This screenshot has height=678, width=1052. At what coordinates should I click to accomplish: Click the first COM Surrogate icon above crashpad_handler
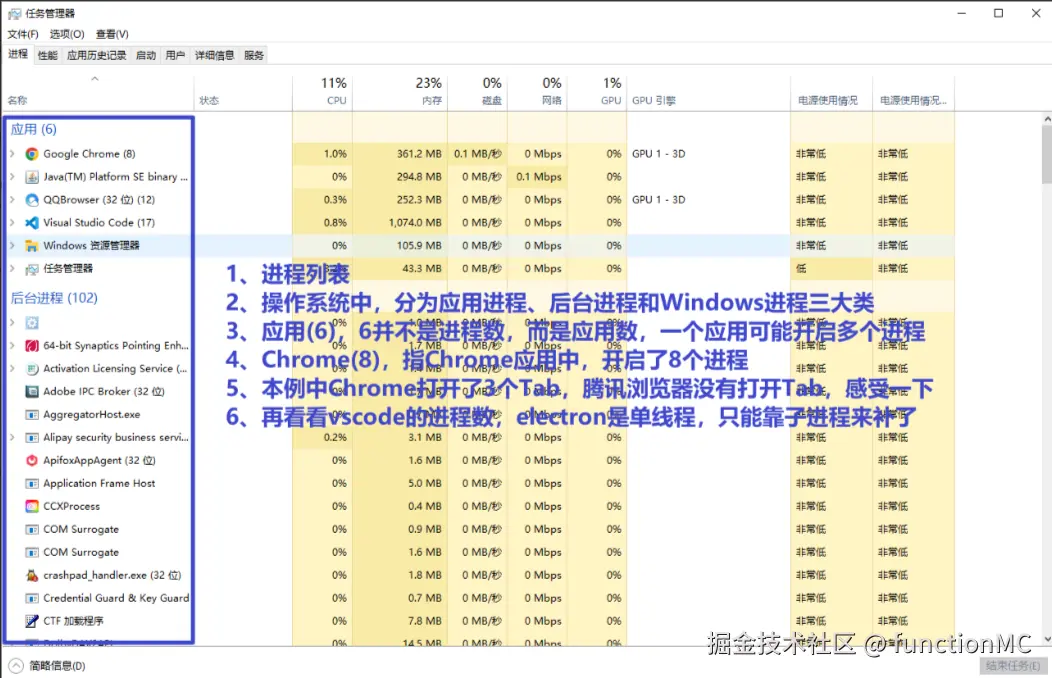pyautogui.click(x=32, y=529)
